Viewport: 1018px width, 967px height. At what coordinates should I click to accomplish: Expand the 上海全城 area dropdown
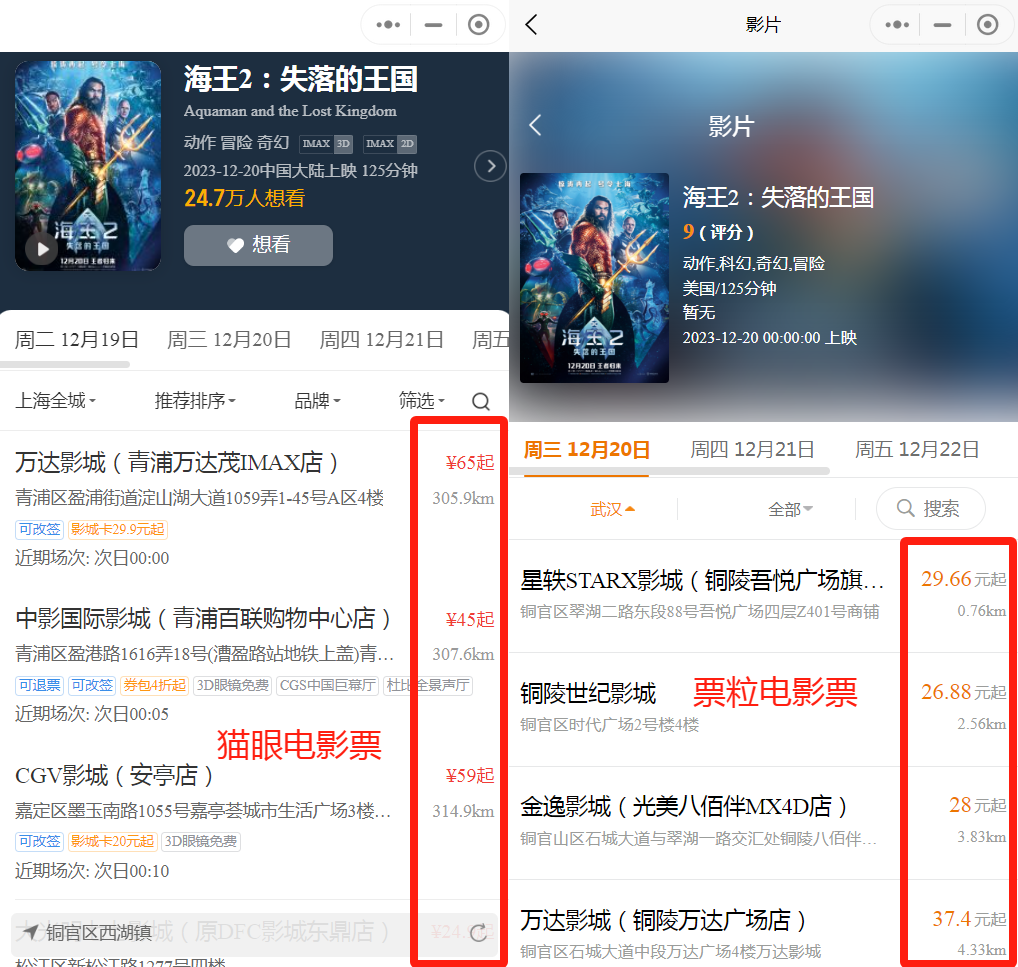pos(55,401)
